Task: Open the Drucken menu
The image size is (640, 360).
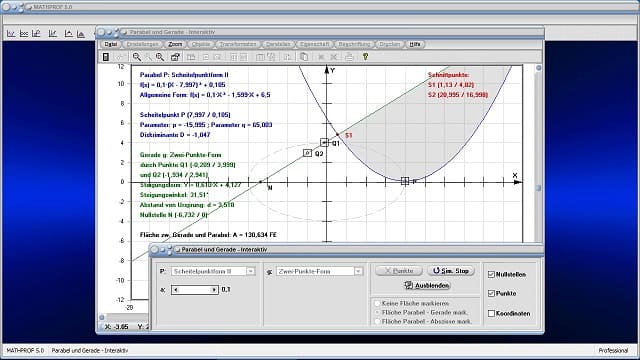Action: (x=390, y=44)
